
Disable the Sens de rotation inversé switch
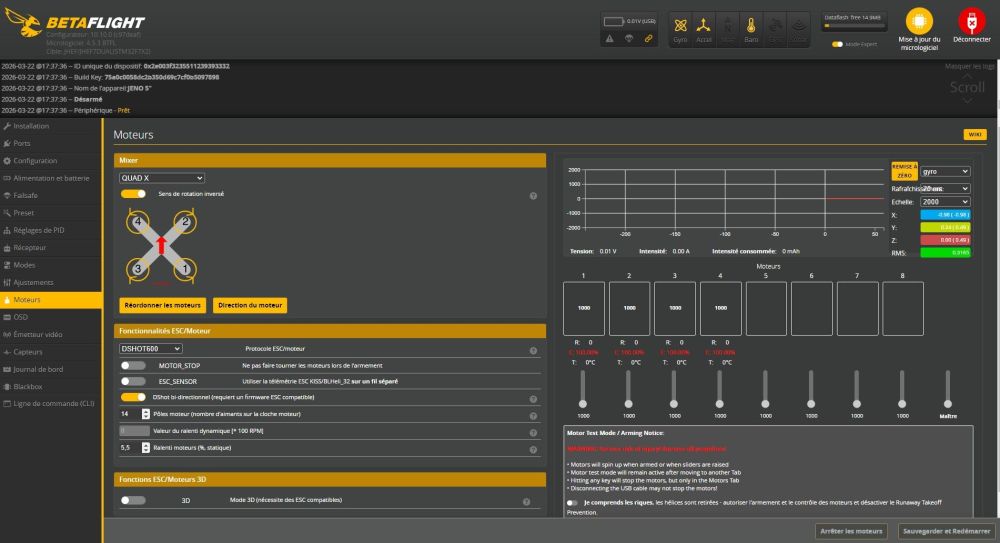134,194
